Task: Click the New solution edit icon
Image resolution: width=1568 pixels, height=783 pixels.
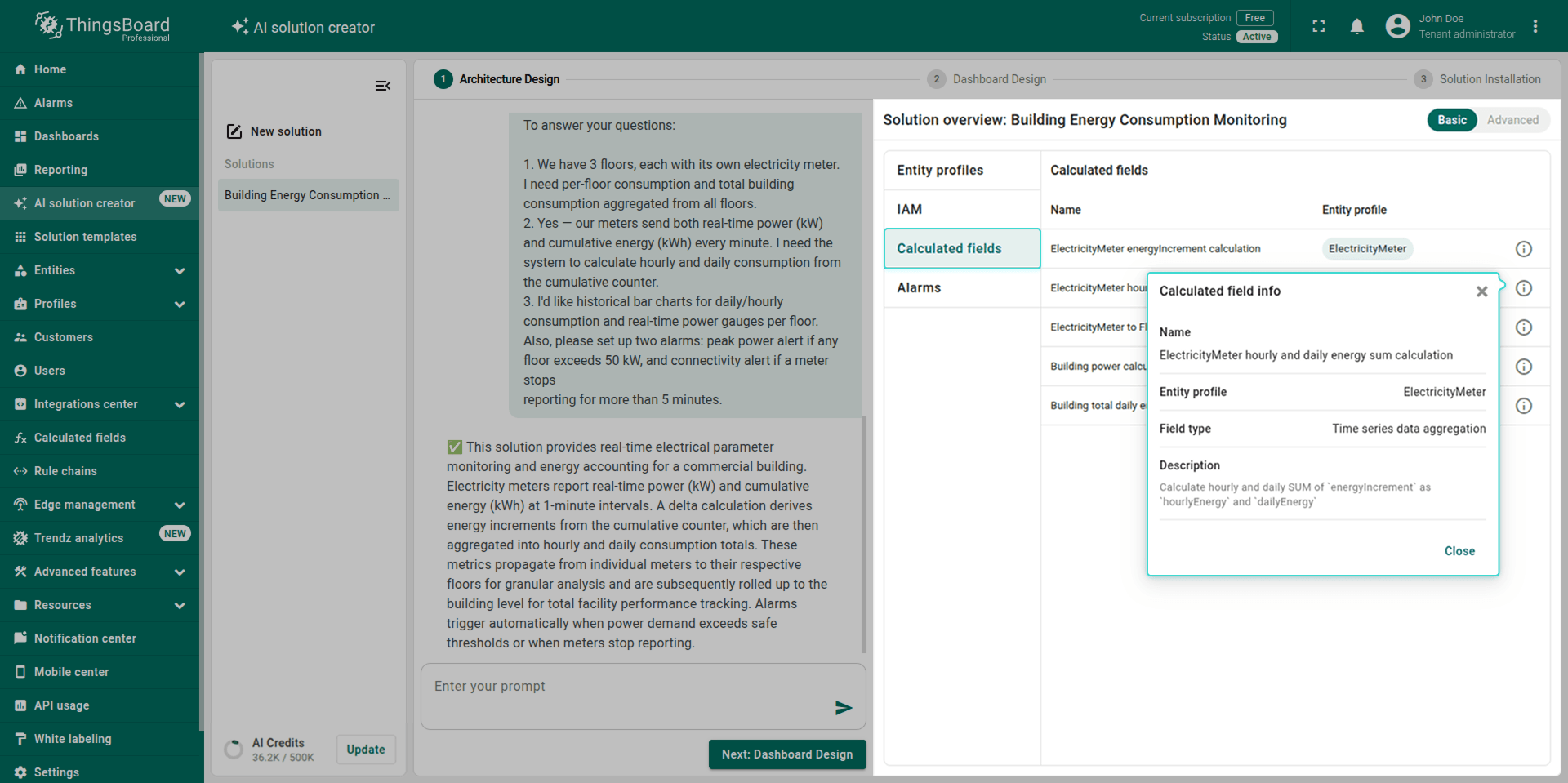Action: click(234, 131)
